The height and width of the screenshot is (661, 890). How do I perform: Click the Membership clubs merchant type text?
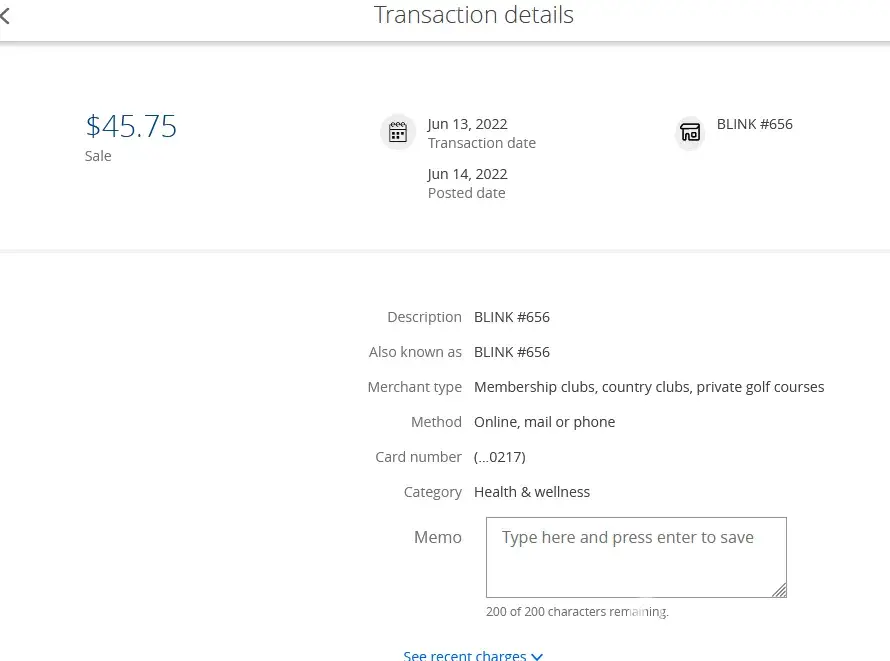(x=648, y=387)
